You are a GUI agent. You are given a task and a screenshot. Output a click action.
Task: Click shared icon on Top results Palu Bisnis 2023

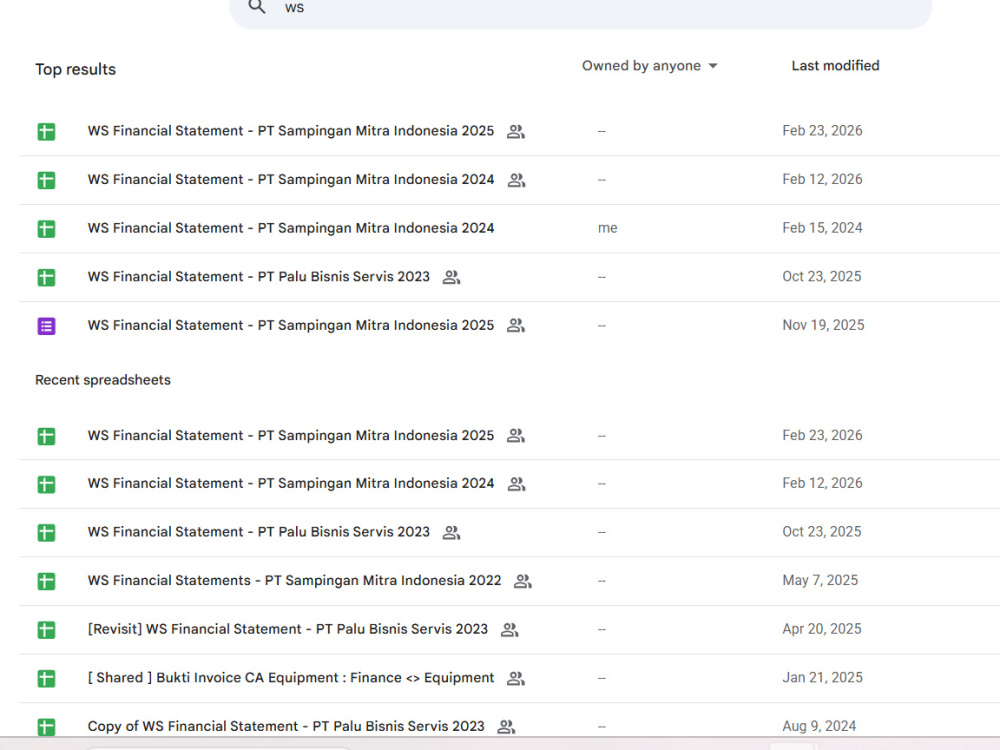click(x=451, y=277)
